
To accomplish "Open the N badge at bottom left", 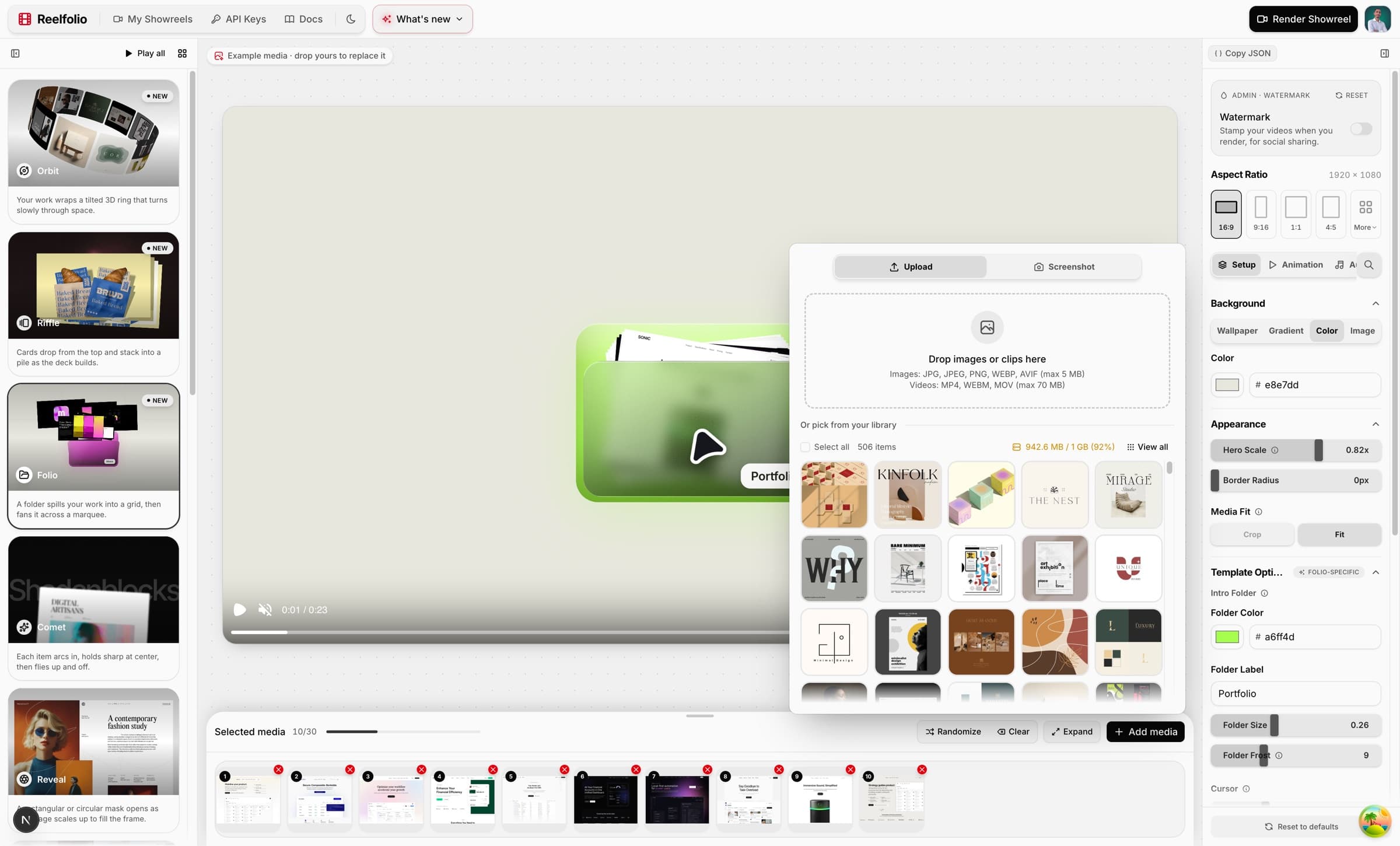I will pos(26,820).
